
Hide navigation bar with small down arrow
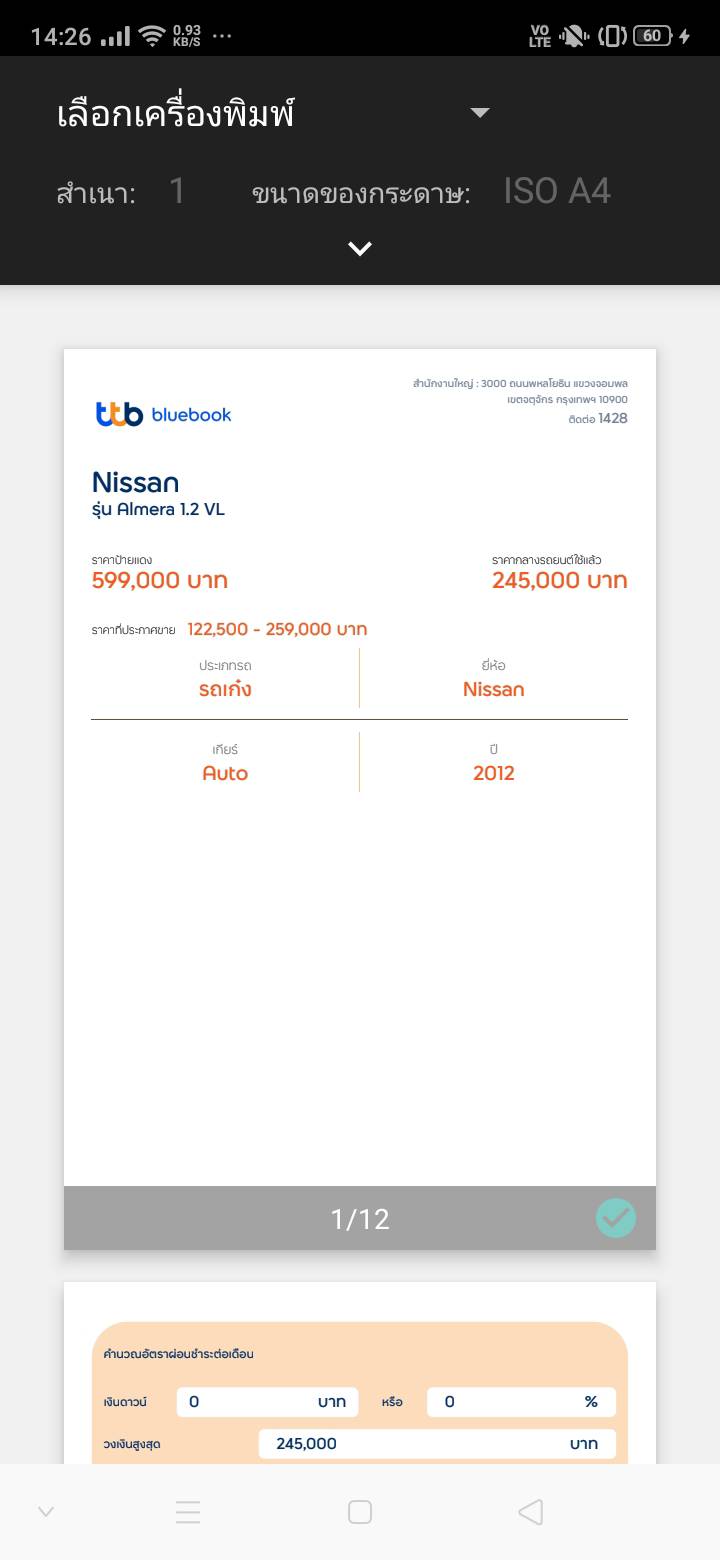(46, 1512)
